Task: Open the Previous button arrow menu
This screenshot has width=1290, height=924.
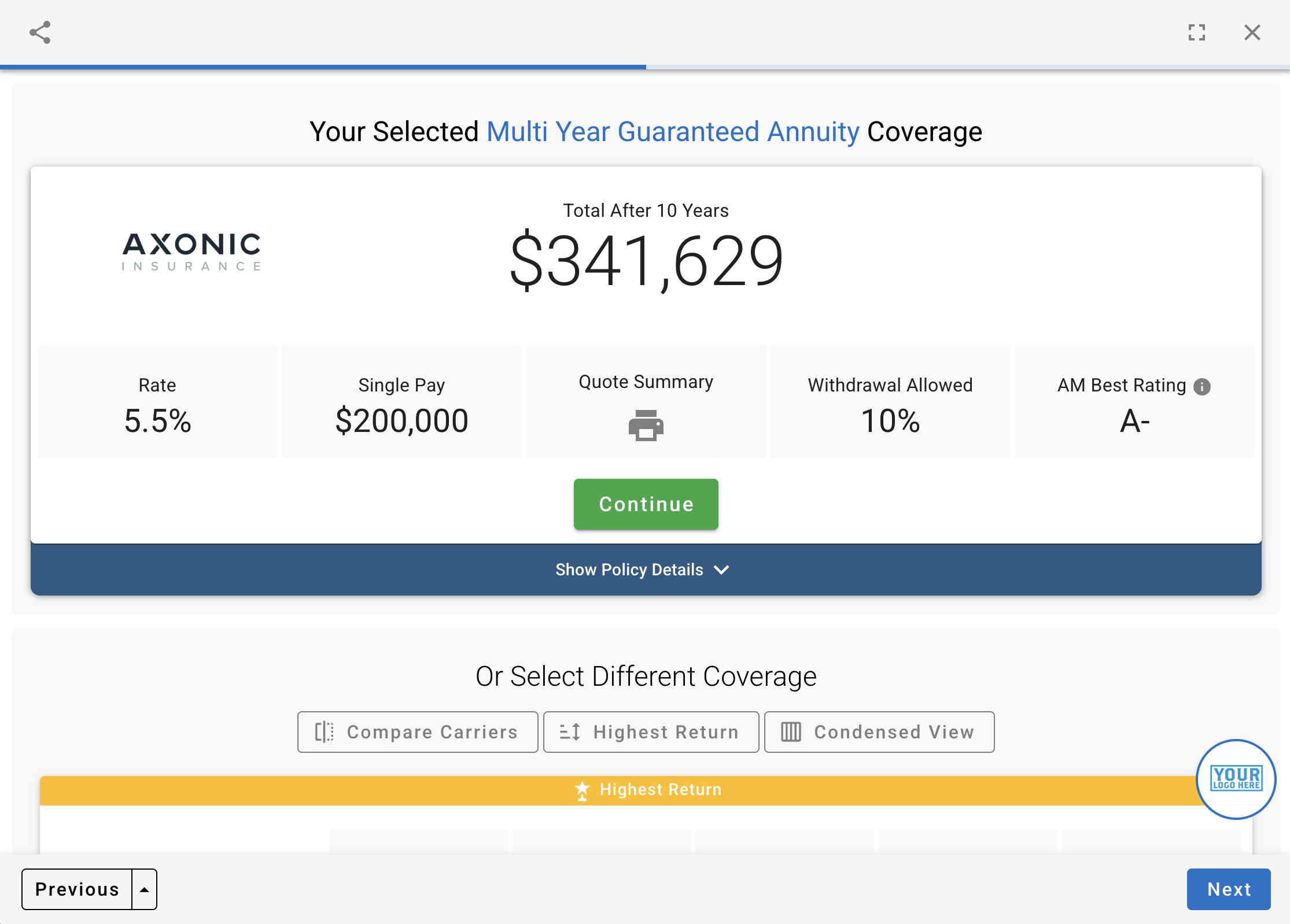Action: coord(145,889)
